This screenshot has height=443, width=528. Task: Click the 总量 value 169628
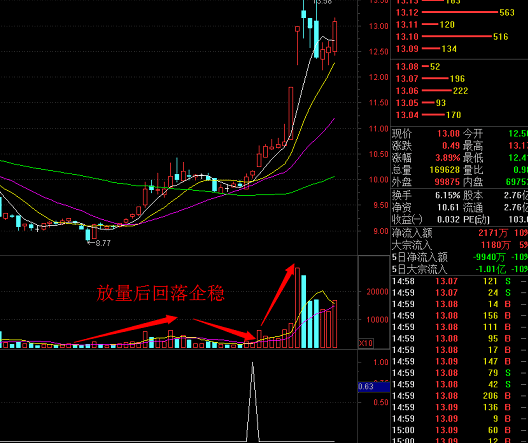[445, 170]
